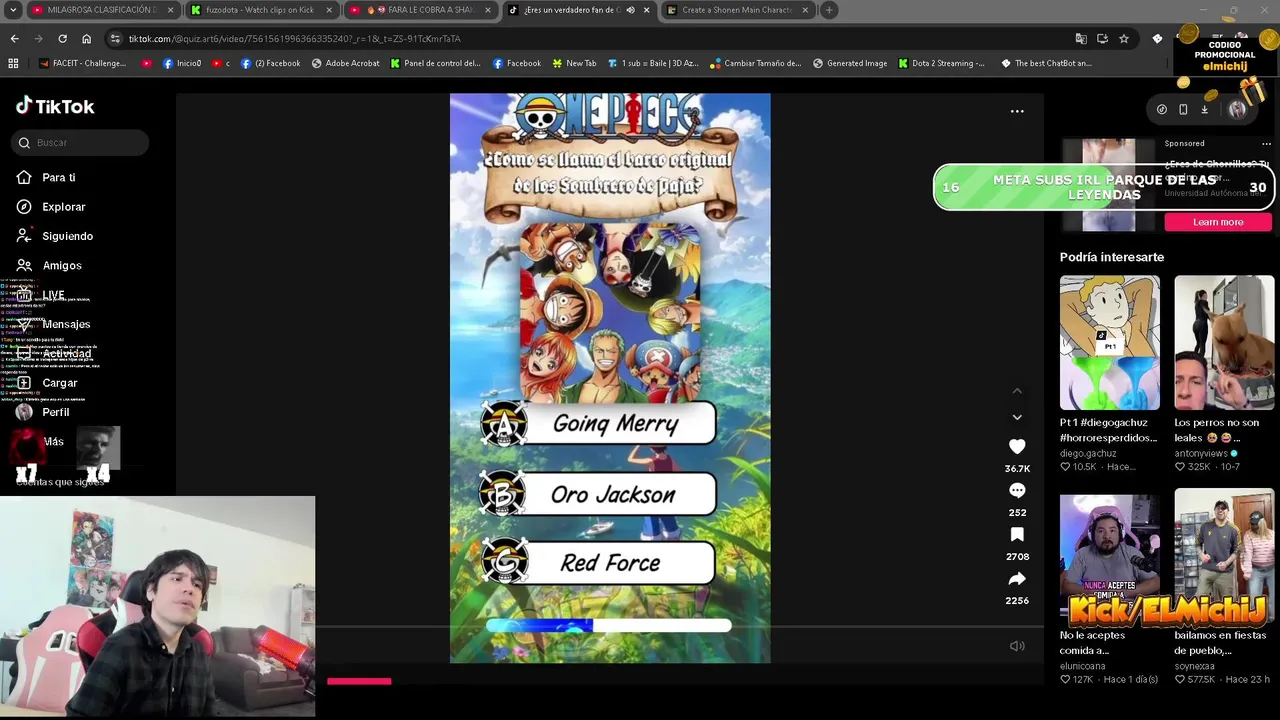
Task: Open the apps grid icon in bookmarks bar
Action: 13,63
